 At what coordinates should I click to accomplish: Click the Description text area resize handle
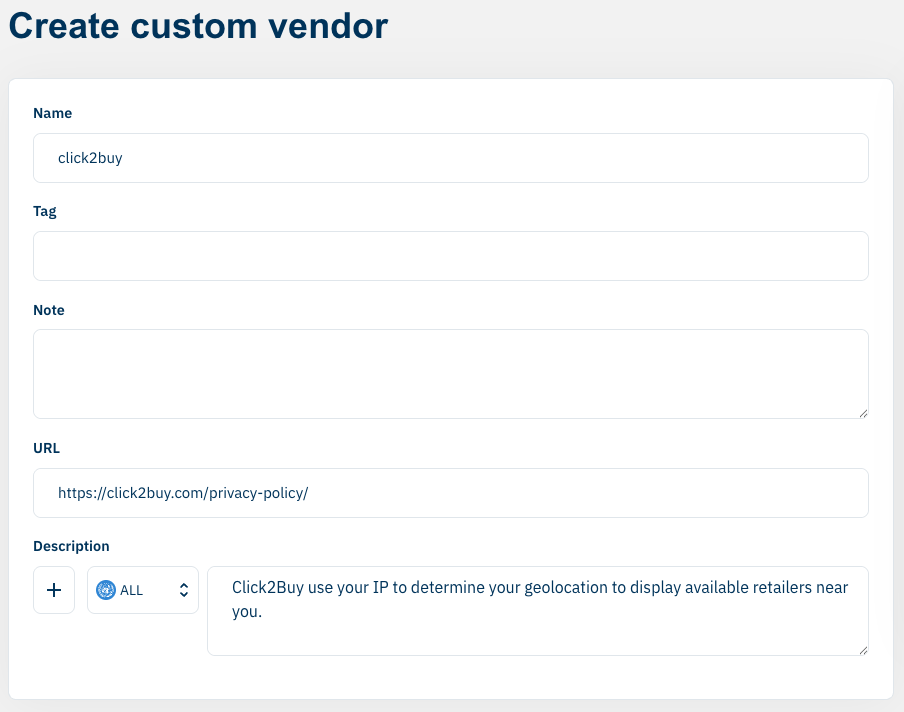click(x=863, y=650)
